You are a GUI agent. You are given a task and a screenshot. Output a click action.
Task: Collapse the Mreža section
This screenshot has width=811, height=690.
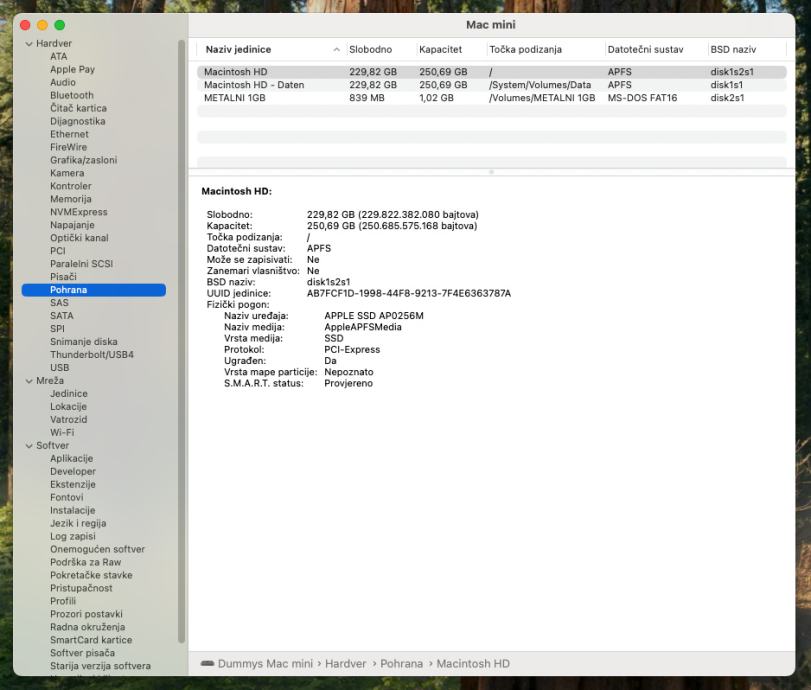[x=29, y=381]
